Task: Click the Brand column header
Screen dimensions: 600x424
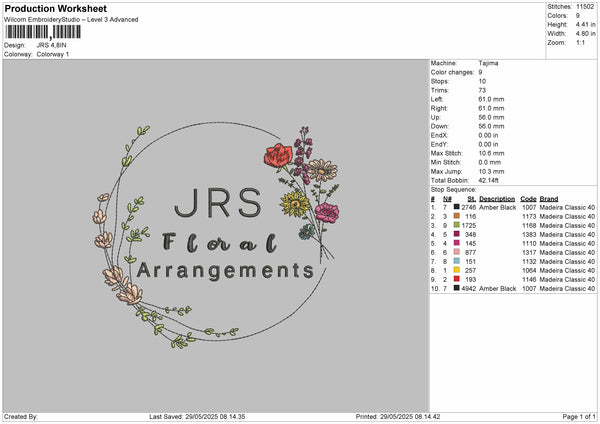Action: coord(549,198)
